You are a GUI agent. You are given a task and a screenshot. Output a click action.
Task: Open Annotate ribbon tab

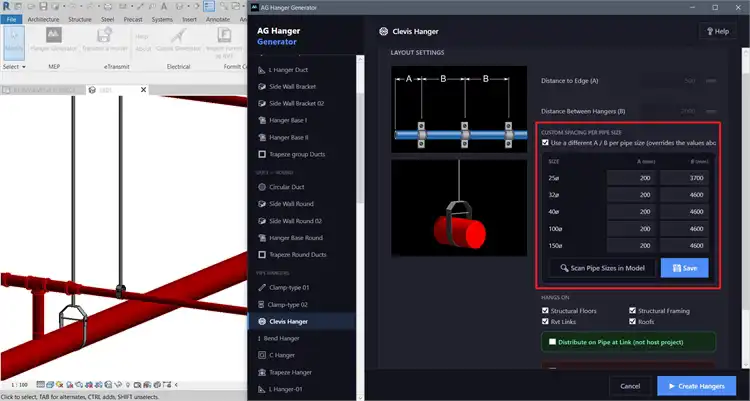point(218,20)
